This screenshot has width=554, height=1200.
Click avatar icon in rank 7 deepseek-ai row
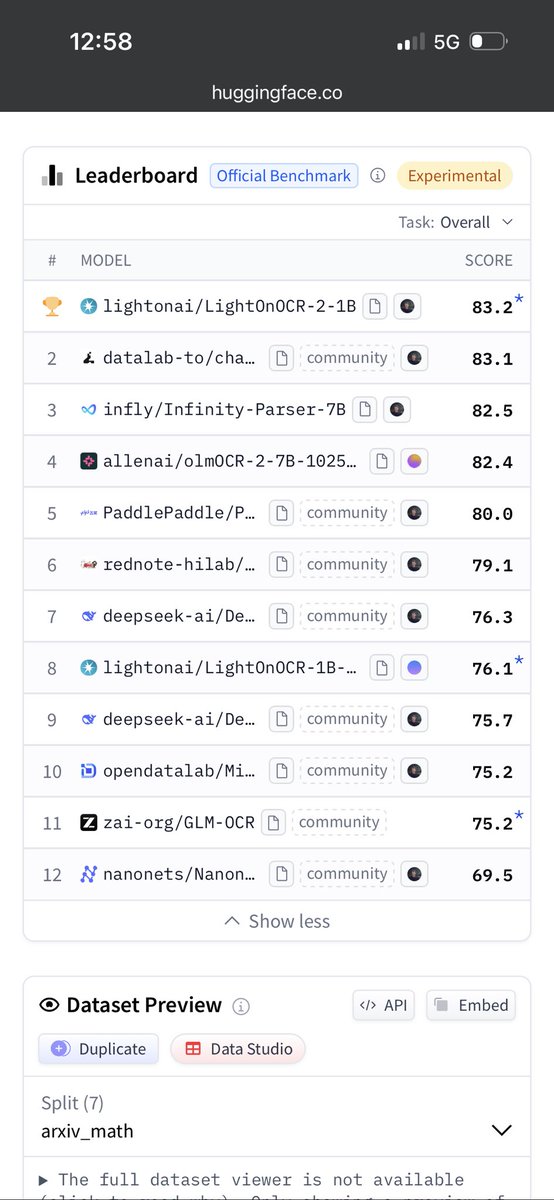coord(414,616)
